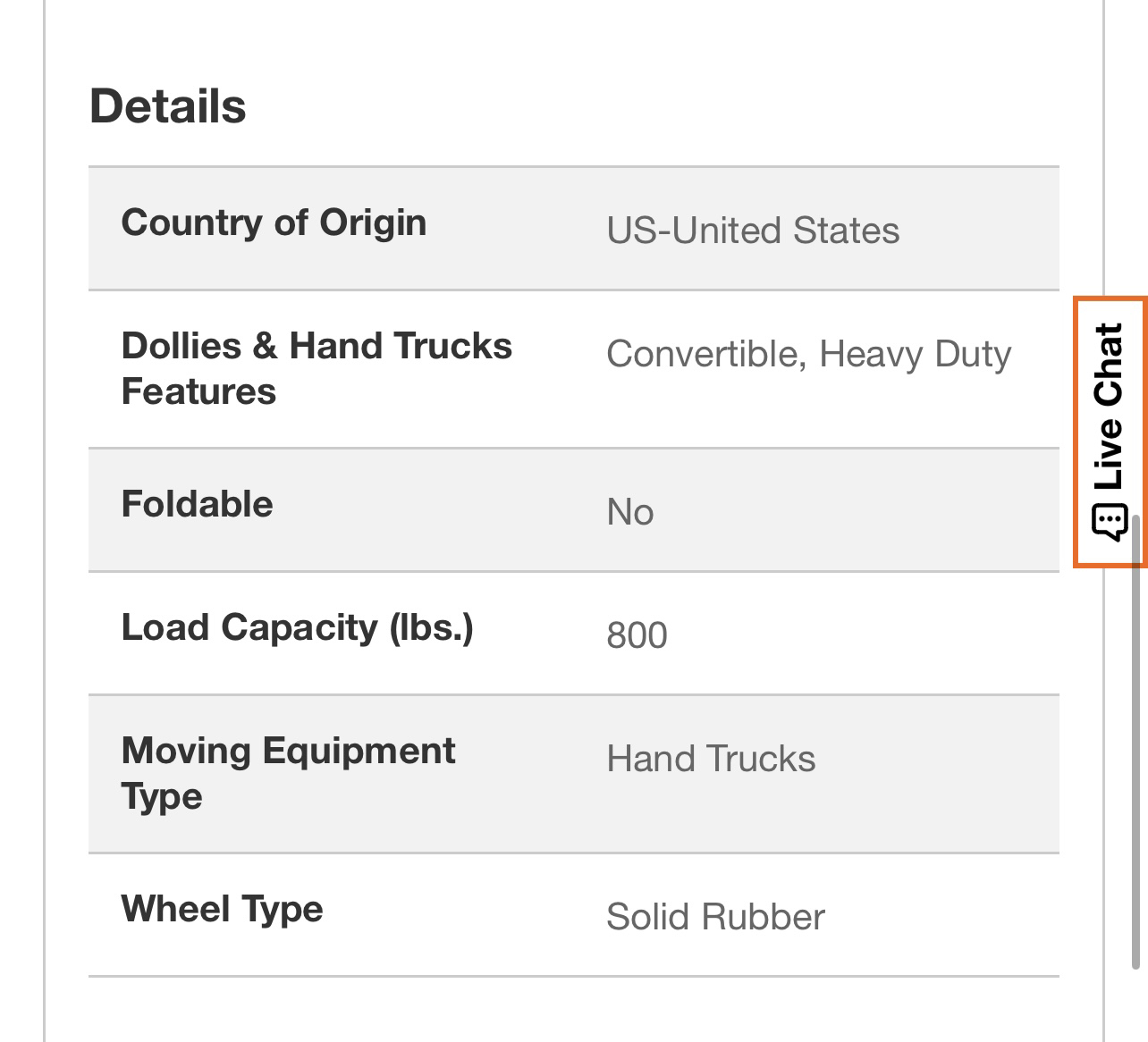1148x1042 pixels.
Task: Select the "Heavy Duty" feature text
Action: click(x=916, y=354)
